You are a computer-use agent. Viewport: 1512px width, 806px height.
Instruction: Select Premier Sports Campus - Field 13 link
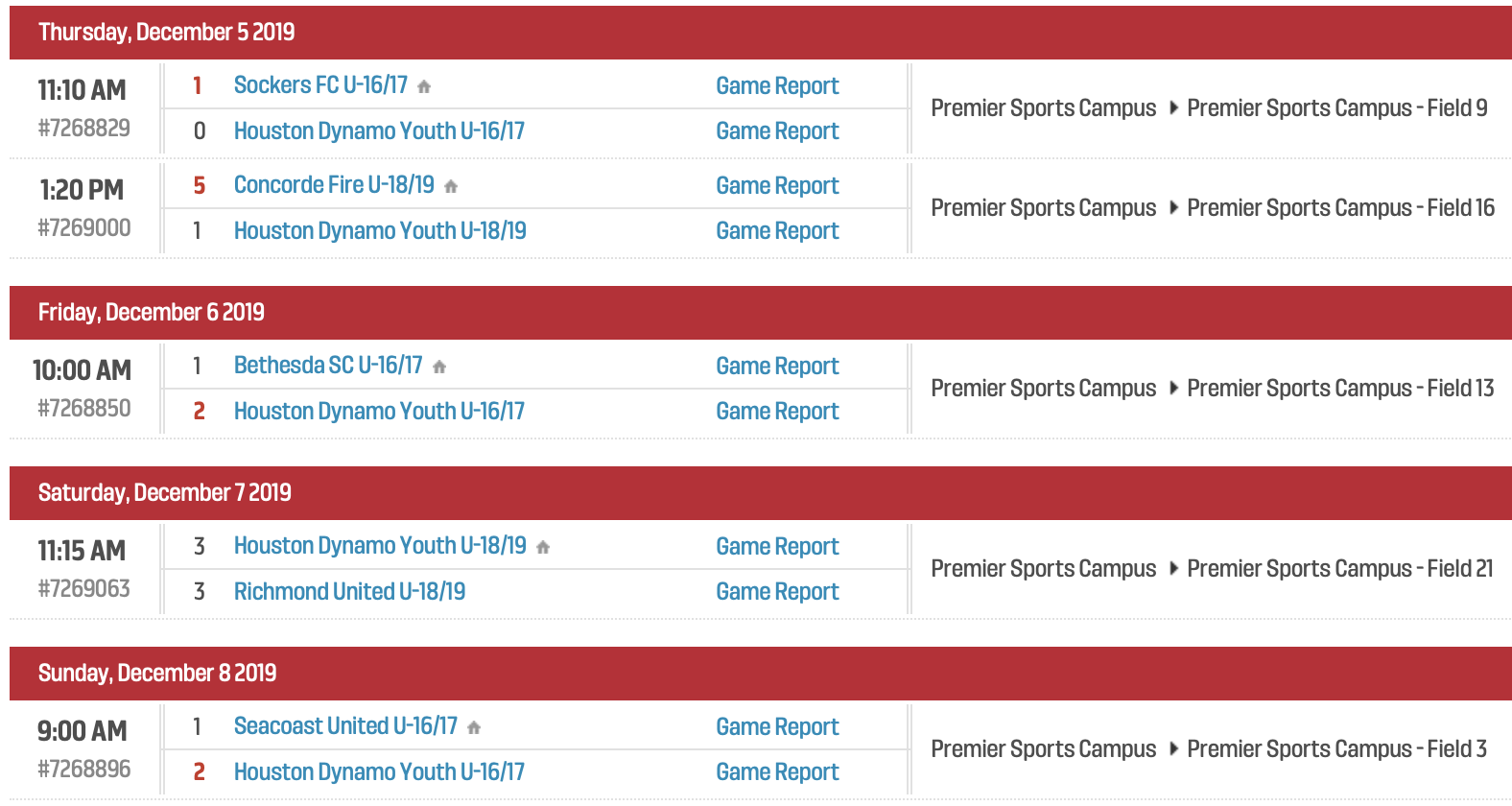pyautogui.click(x=1340, y=389)
